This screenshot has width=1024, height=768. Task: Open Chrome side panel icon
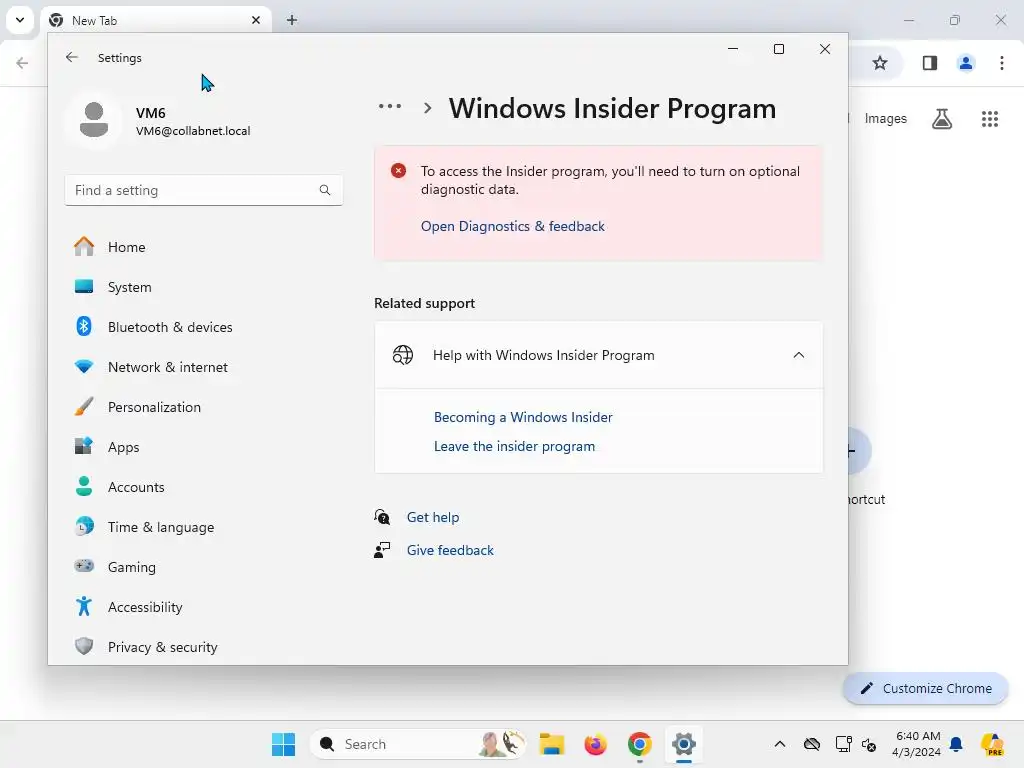click(930, 63)
